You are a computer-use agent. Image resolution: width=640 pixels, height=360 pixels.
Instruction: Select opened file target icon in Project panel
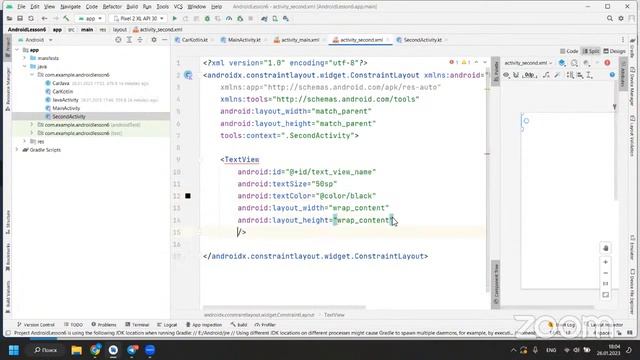(118, 40)
